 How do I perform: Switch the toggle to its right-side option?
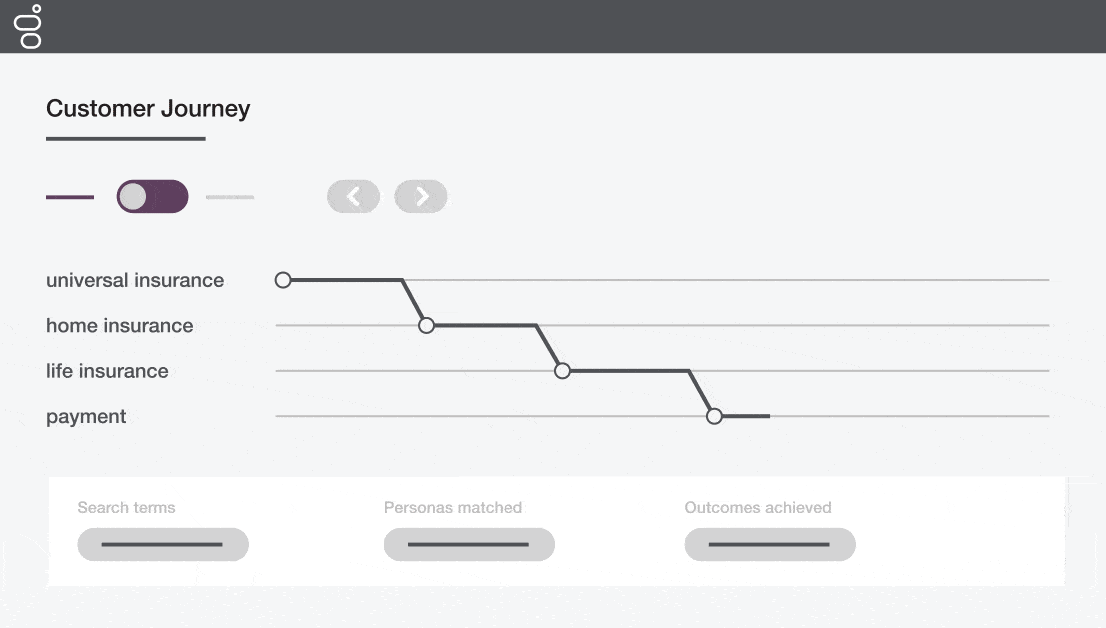point(172,196)
